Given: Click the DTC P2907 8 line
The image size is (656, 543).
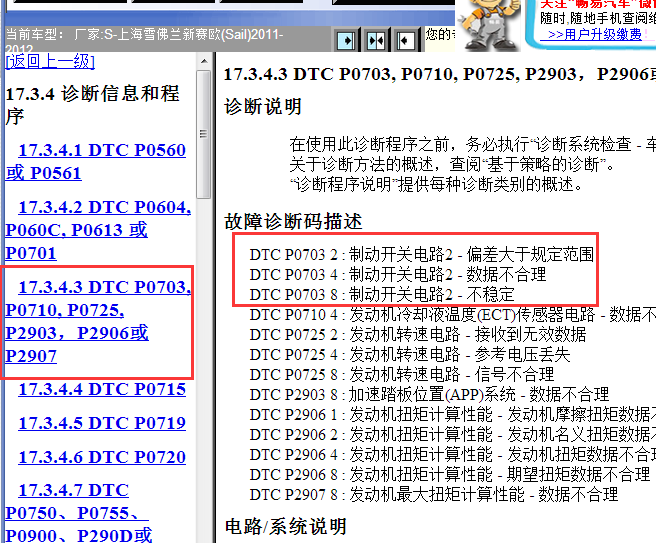Looking at the screenshot, I should coord(434,495).
